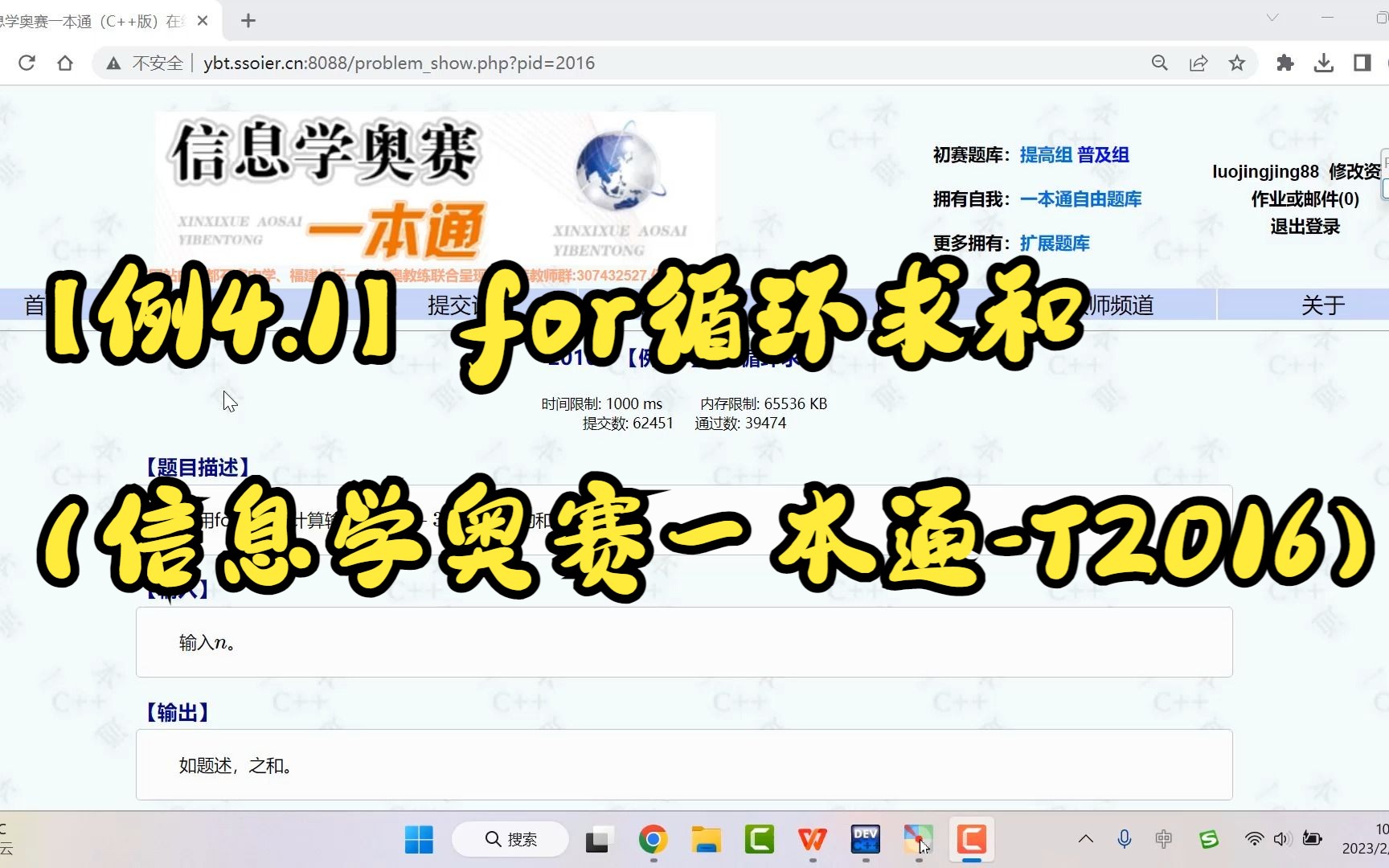Open the Edge zoom magnifier icon
1389x868 pixels.
tap(1158, 63)
